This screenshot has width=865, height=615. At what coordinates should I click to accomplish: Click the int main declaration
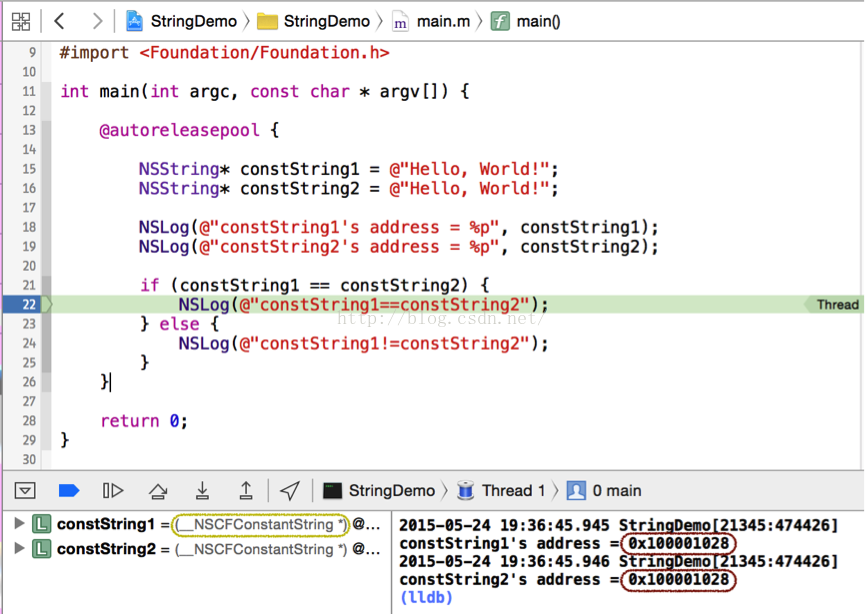tap(265, 92)
